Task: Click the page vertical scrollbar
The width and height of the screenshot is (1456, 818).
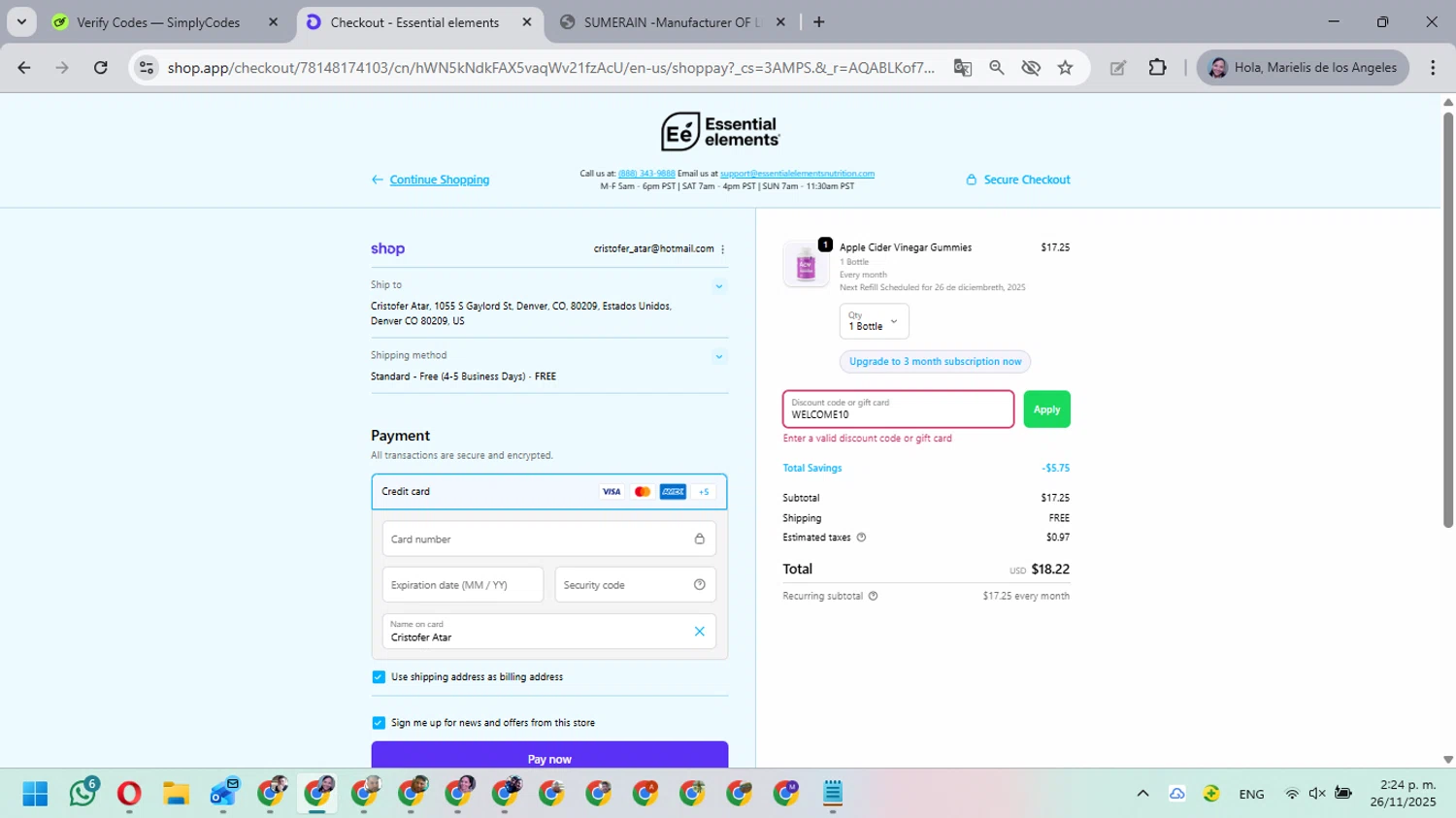Action: tap(1448, 320)
